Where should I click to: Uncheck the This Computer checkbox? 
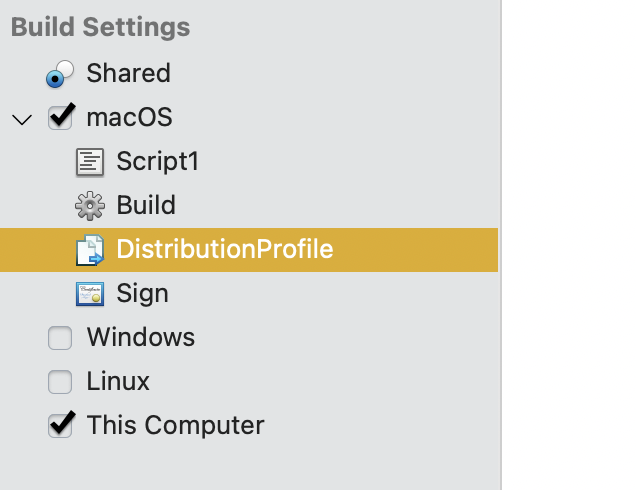pyautogui.click(x=60, y=426)
